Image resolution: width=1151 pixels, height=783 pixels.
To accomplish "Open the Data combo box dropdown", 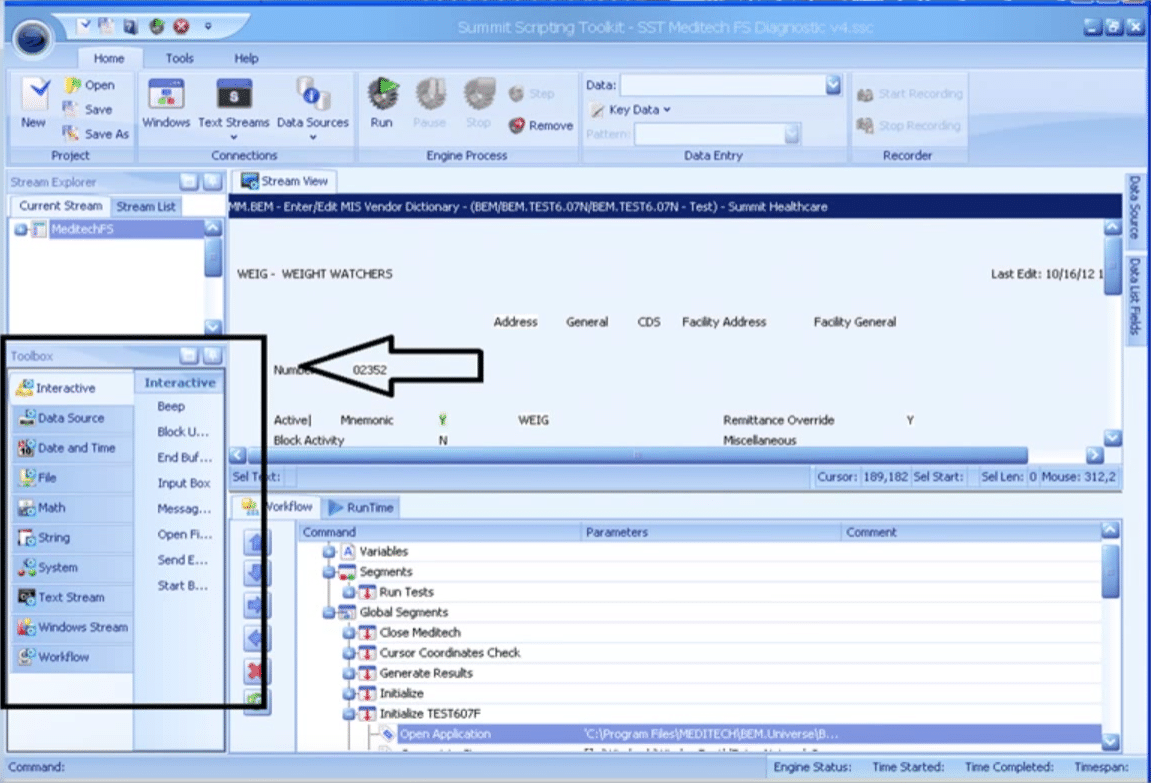I will 833,85.
